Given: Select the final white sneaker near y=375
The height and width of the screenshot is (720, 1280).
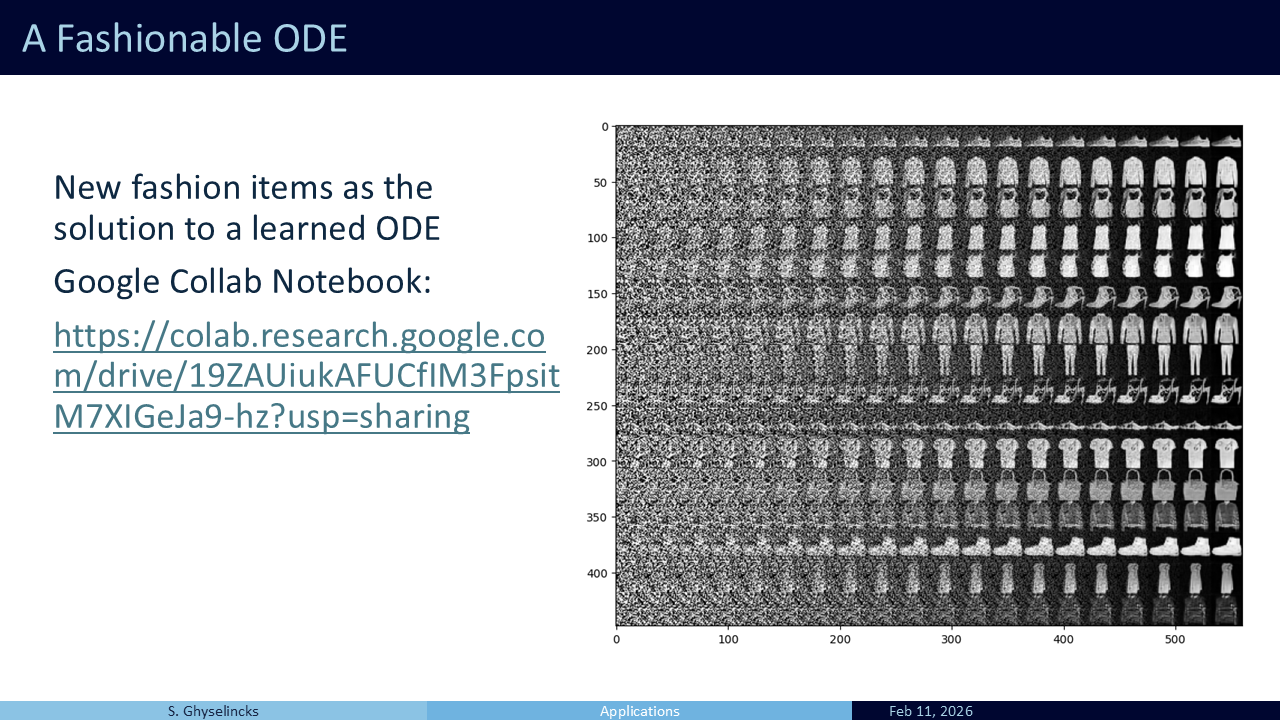Looking at the screenshot, I should pos(1226,548).
